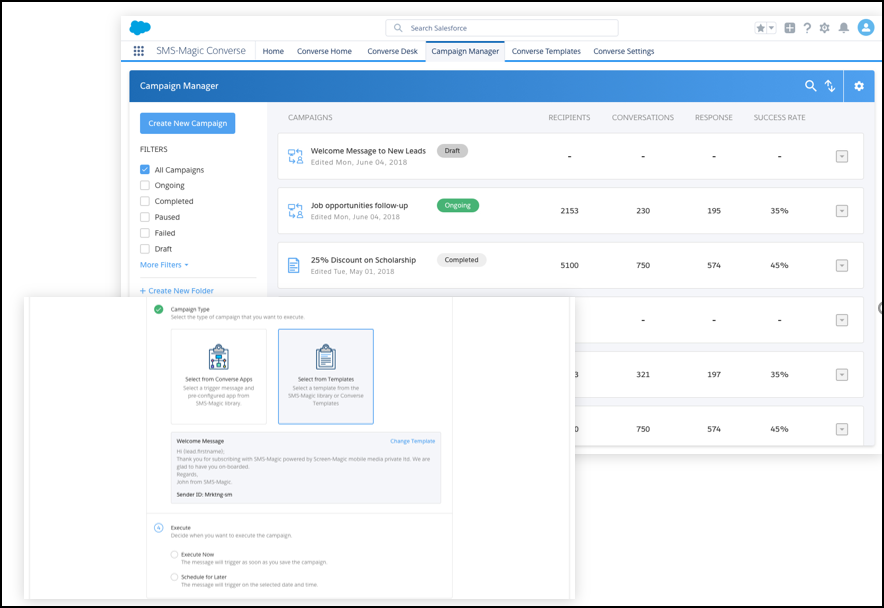Click the Create New Folder link
This screenshot has height=608, width=884.
pyautogui.click(x=176, y=290)
